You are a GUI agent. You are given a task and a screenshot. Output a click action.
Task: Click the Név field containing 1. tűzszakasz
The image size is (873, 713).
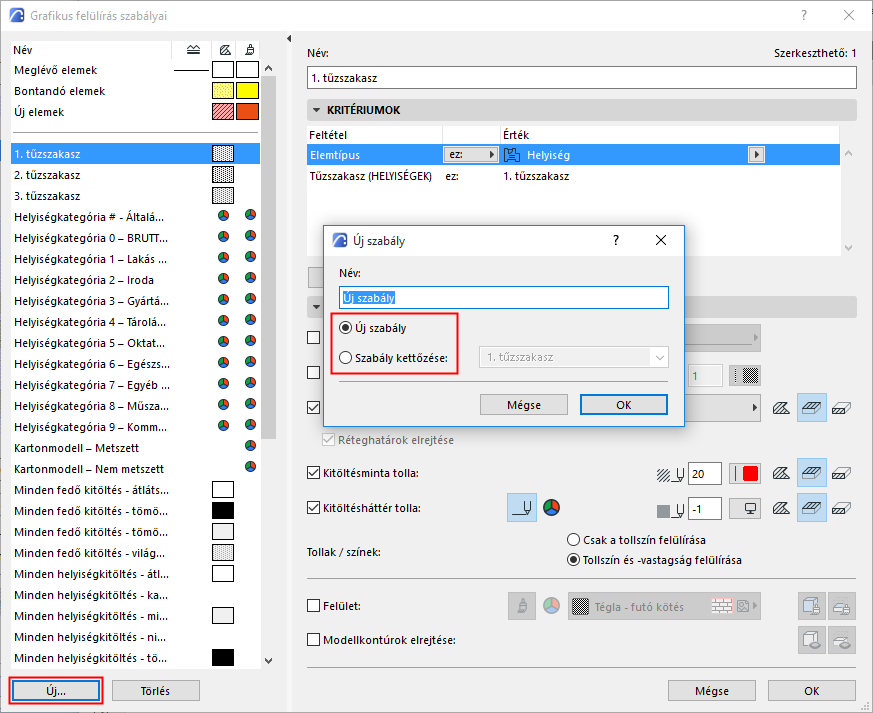(581, 78)
